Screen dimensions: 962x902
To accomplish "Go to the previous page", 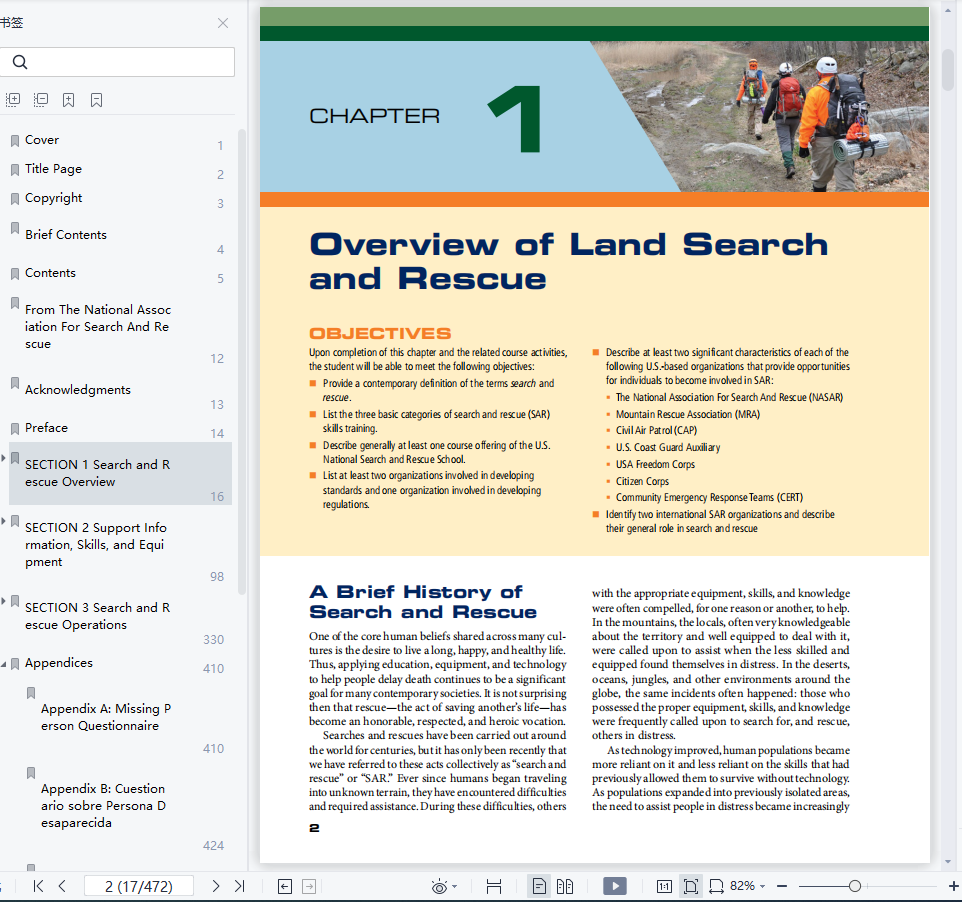I will [62, 886].
